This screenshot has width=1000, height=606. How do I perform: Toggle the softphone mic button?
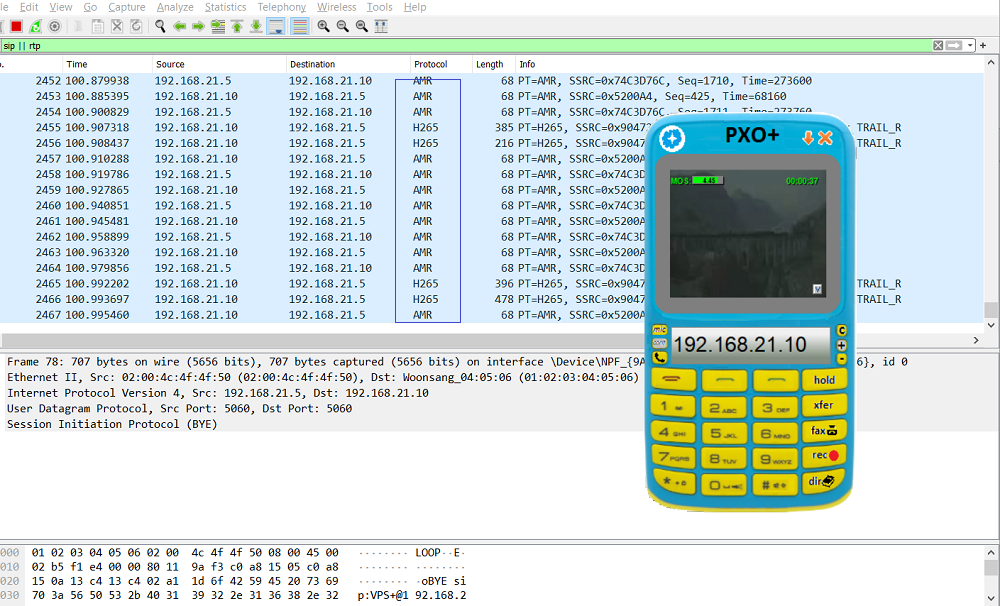660,330
